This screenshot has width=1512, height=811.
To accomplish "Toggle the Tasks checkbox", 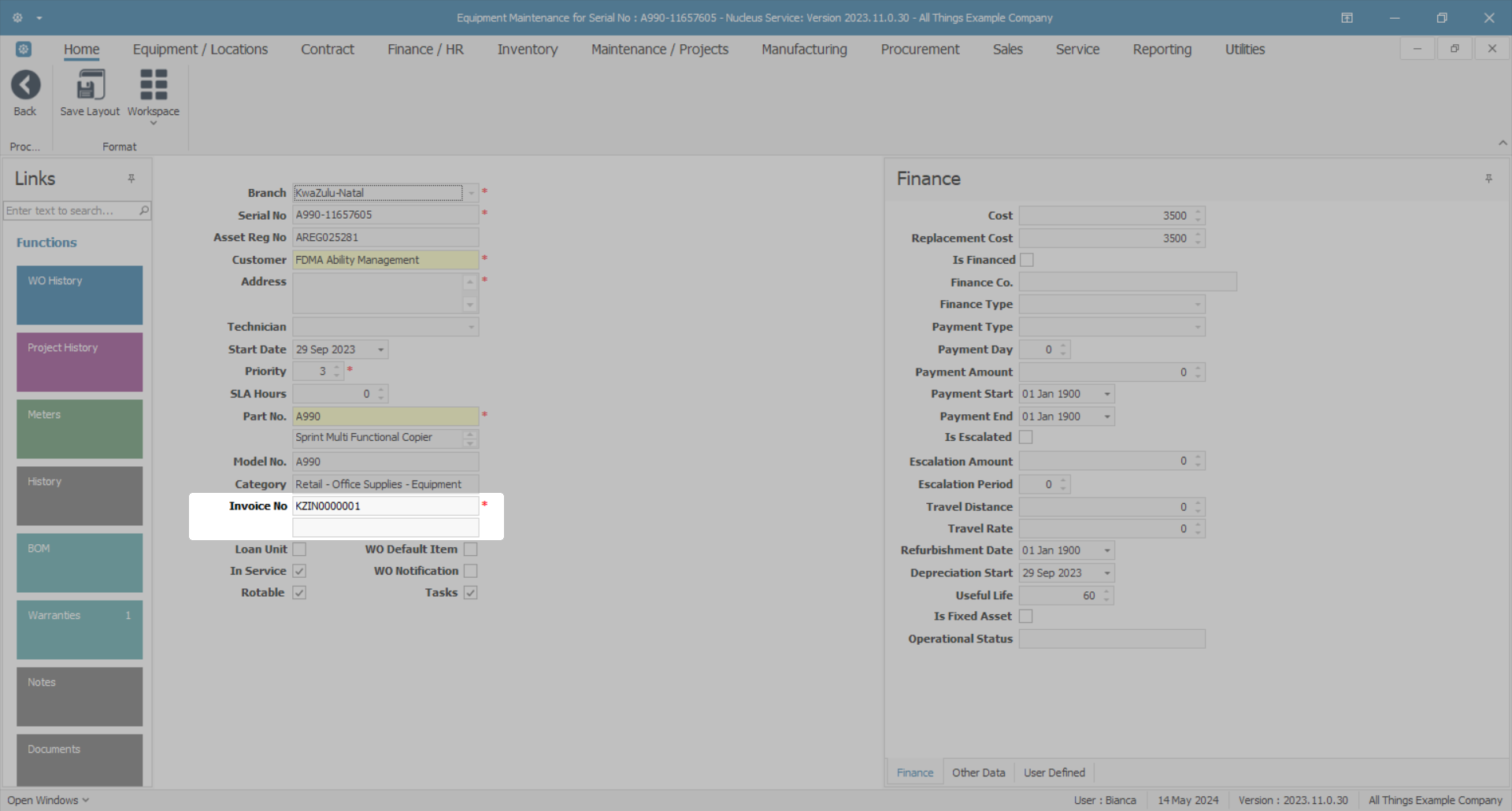I will 470,593.
